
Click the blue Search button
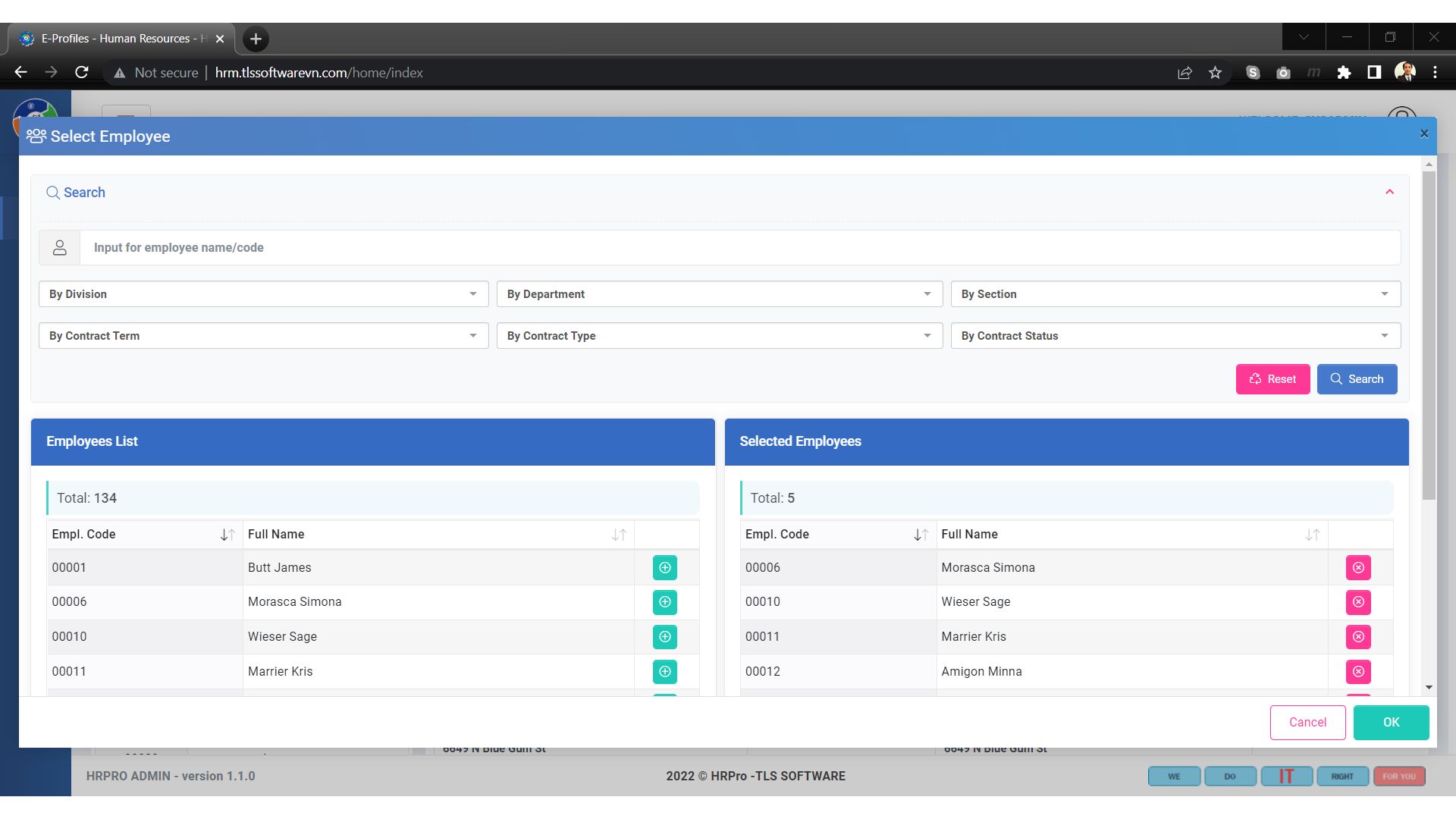point(1357,379)
